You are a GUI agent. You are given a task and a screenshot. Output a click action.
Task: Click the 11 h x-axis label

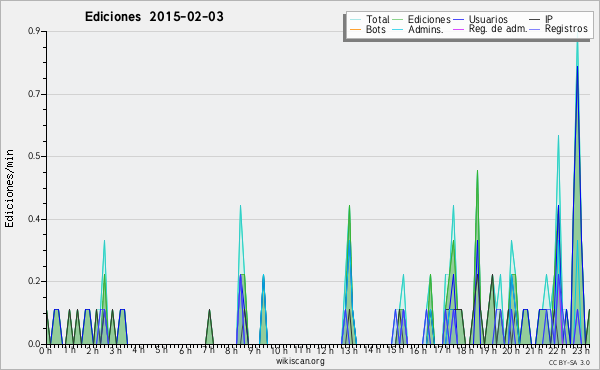point(302,350)
